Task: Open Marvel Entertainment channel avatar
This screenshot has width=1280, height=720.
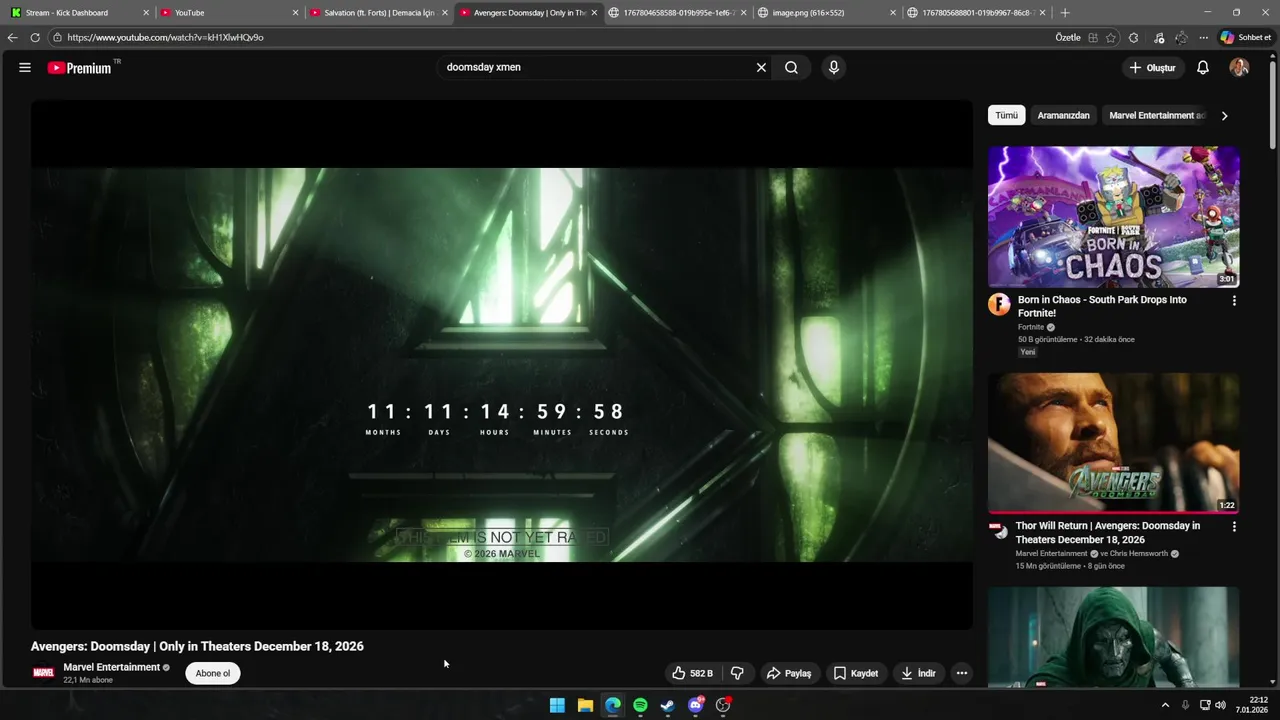Action: [x=43, y=673]
